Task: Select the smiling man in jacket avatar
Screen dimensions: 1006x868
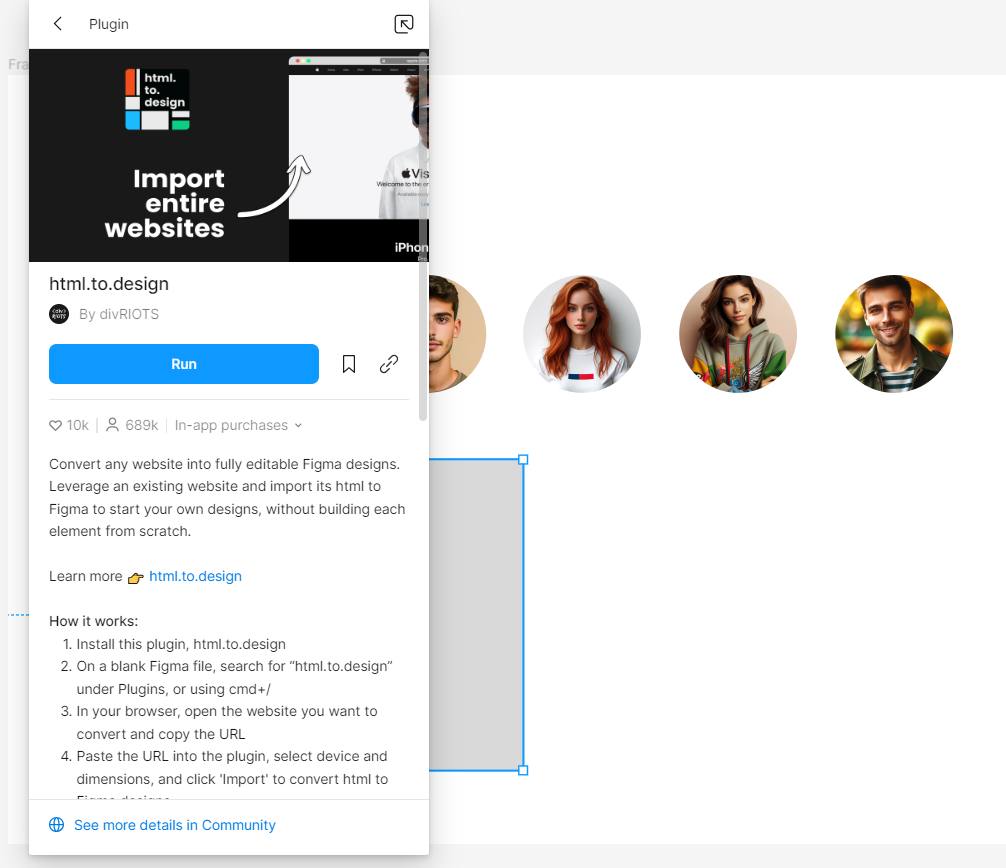Action: [894, 334]
